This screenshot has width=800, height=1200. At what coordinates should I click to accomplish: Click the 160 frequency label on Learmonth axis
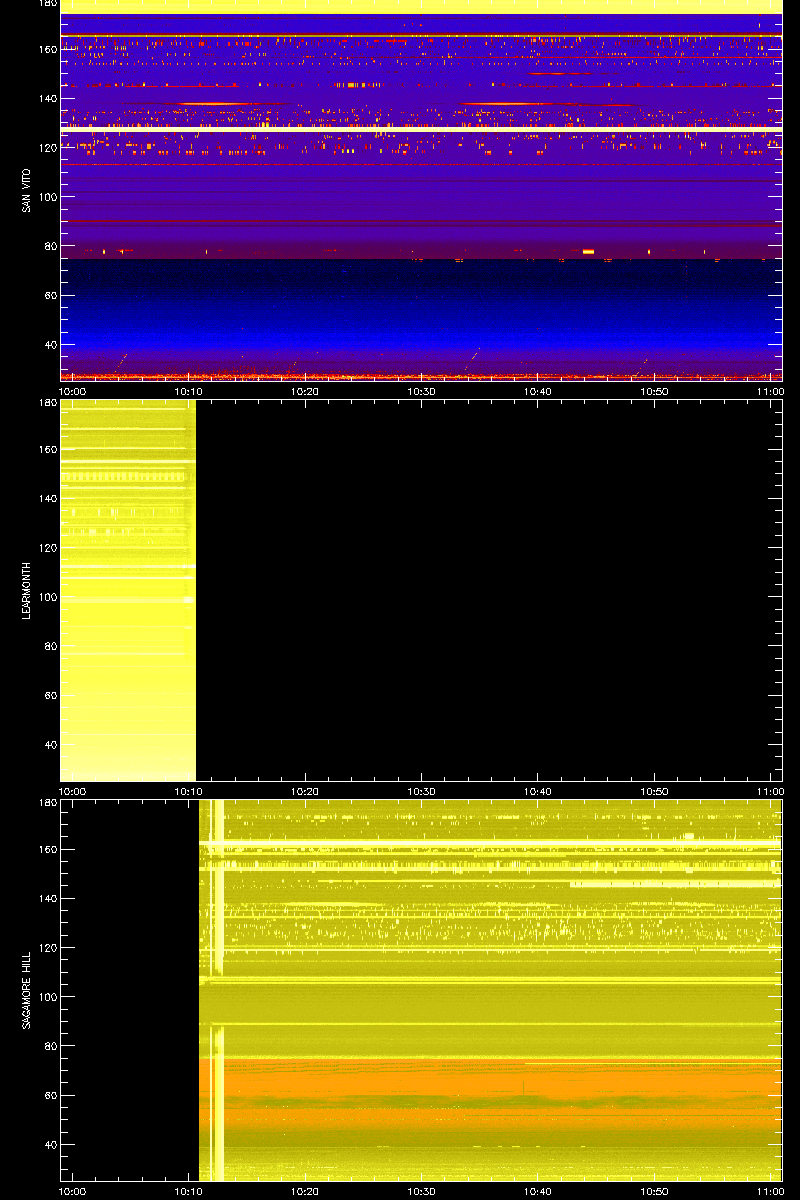coord(46,449)
